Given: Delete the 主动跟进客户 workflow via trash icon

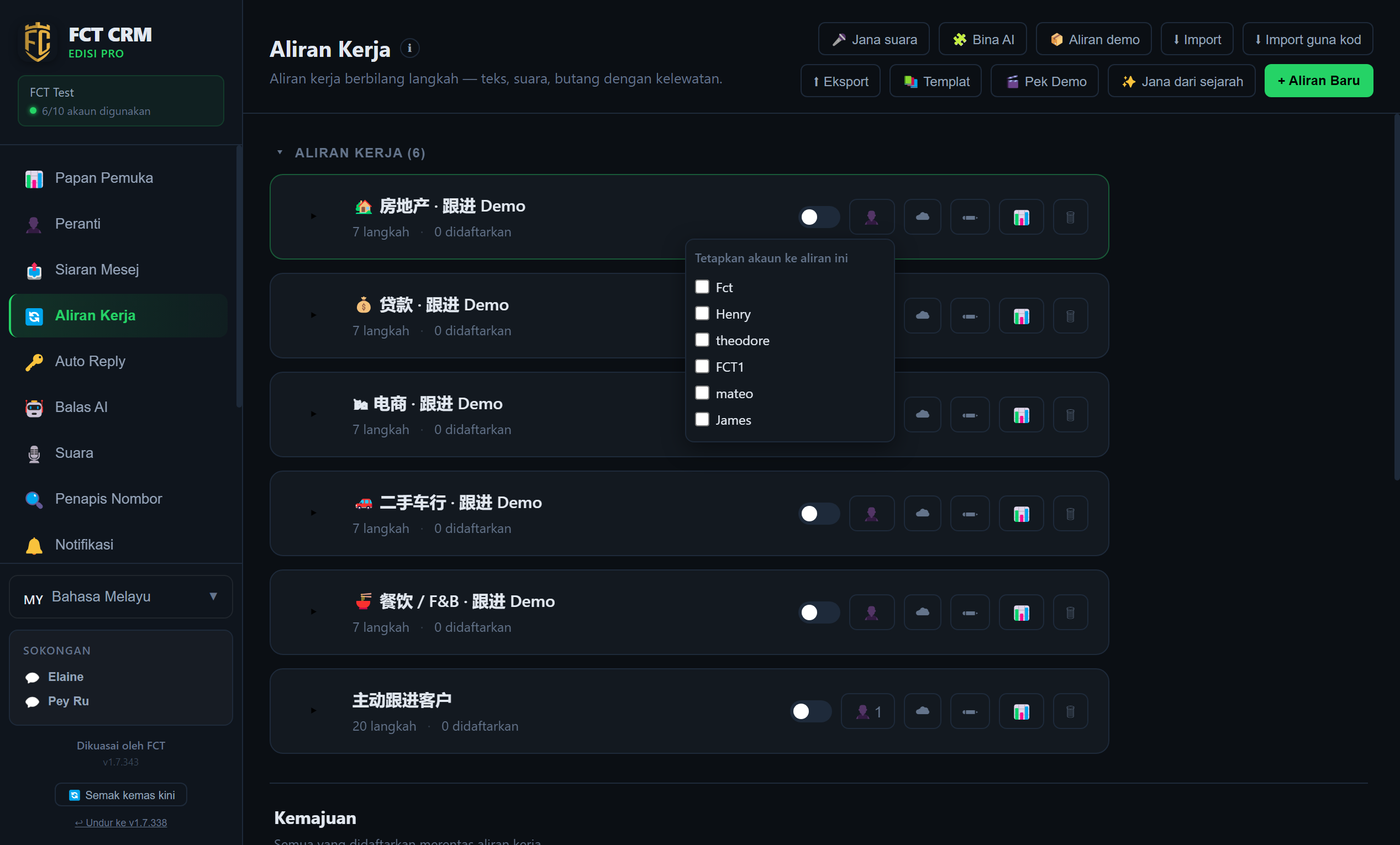Looking at the screenshot, I should point(1070,711).
